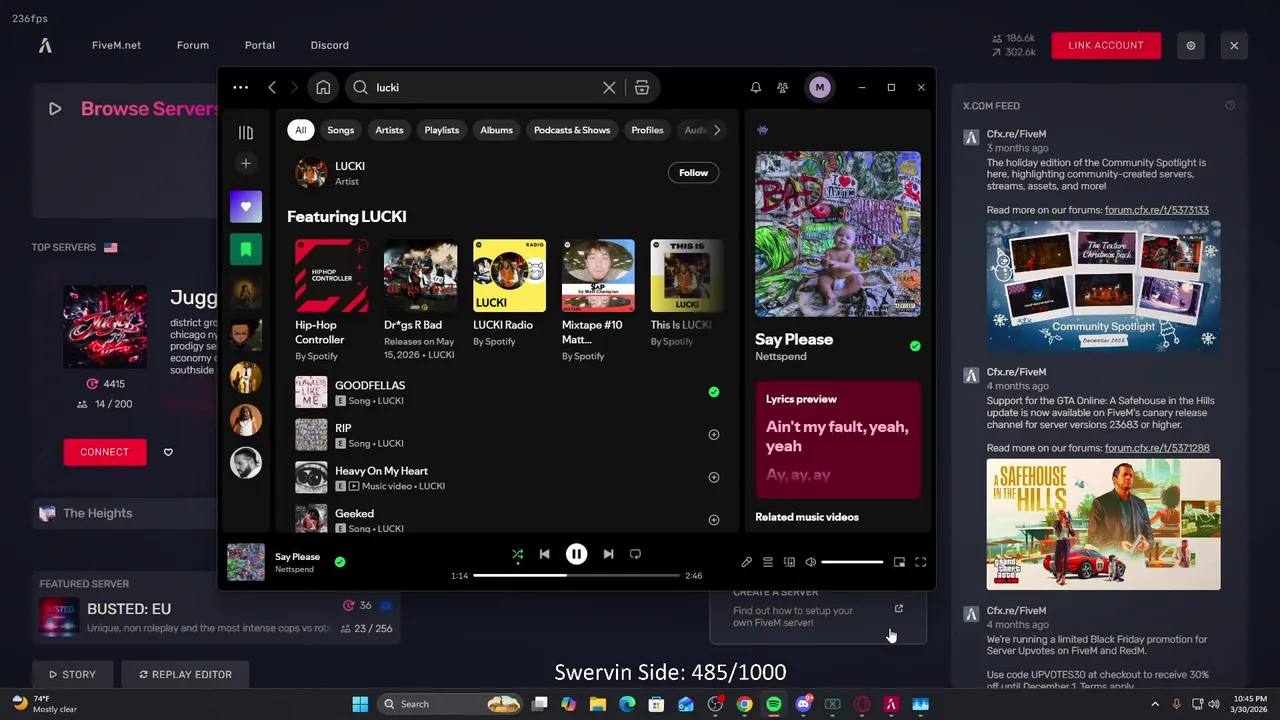This screenshot has height=720, width=1280.
Task: Select the Playlists filter chip
Action: [442, 130]
